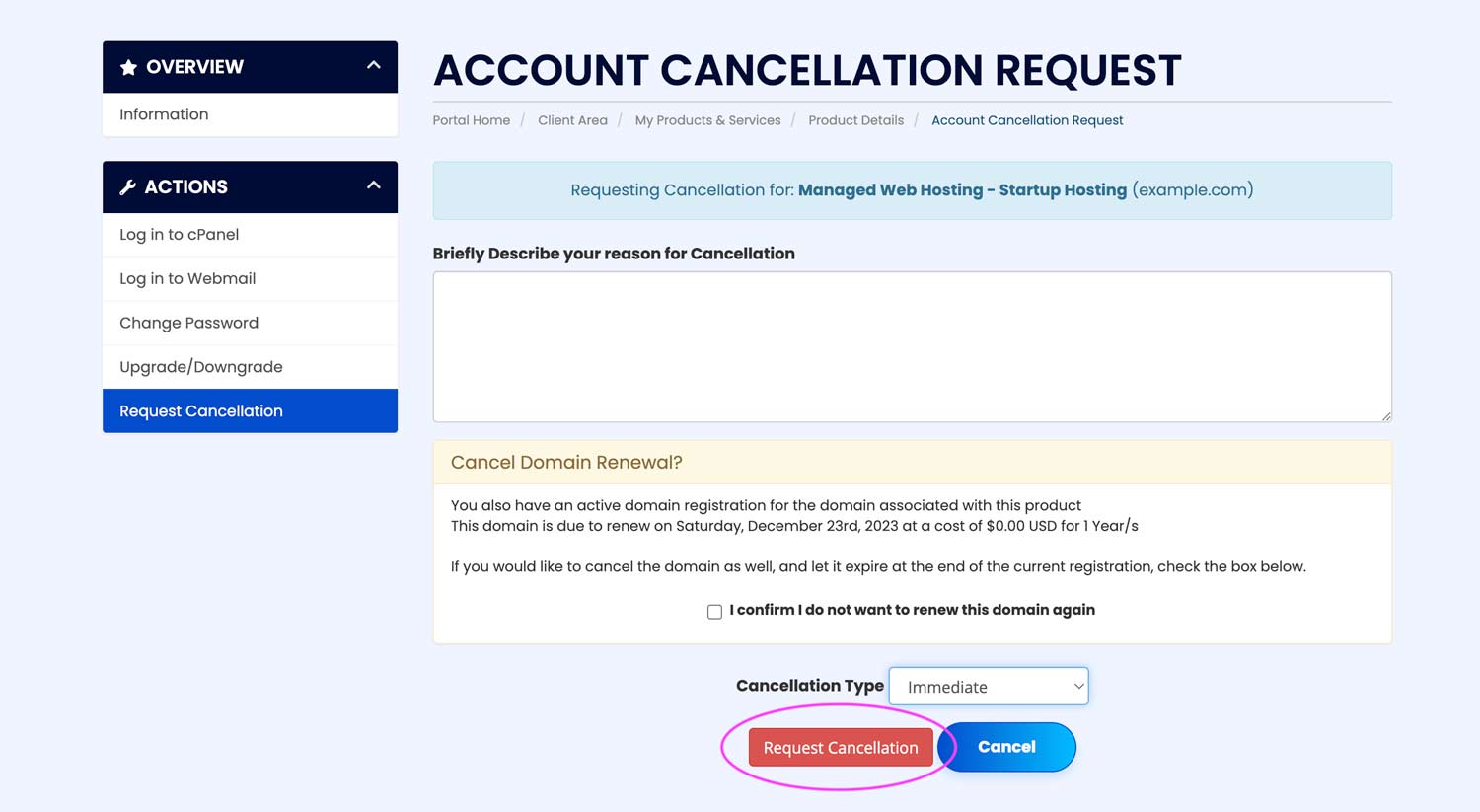
Task: Click the blue Cancel button
Action: click(x=1006, y=747)
